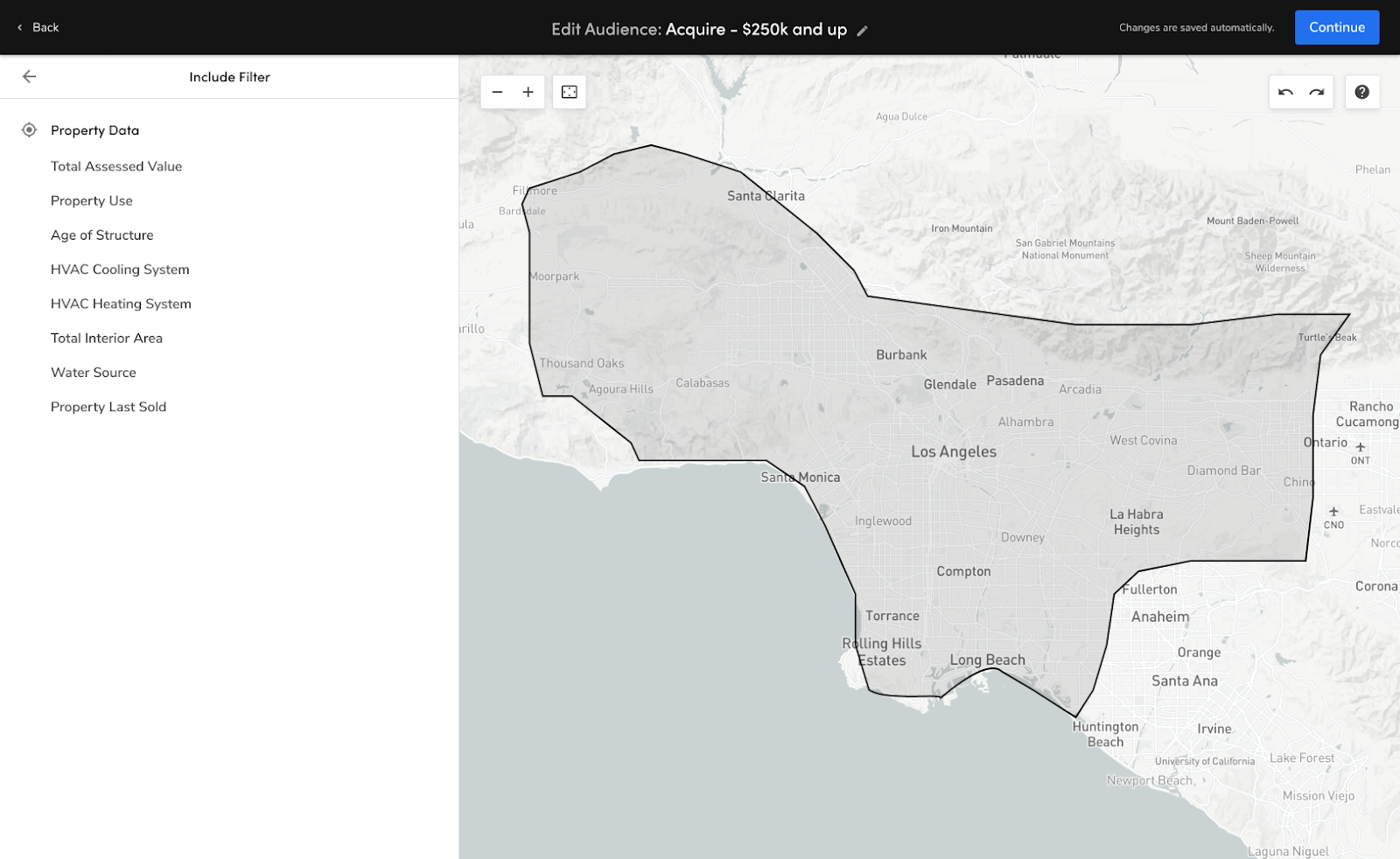This screenshot has height=859, width=1400.
Task: Click Santa Ana label on map
Action: (x=1185, y=681)
